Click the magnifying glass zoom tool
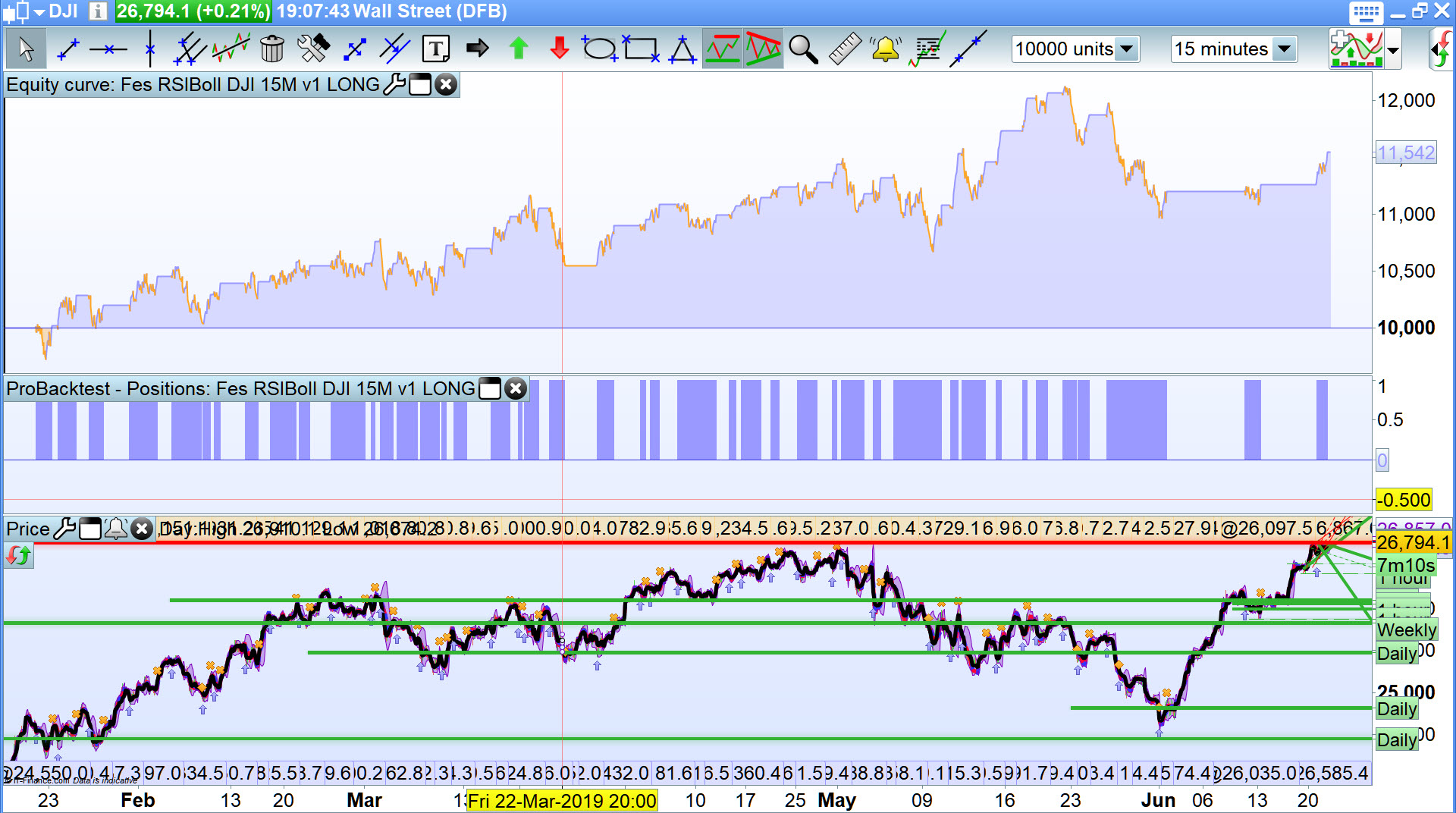 click(x=804, y=49)
